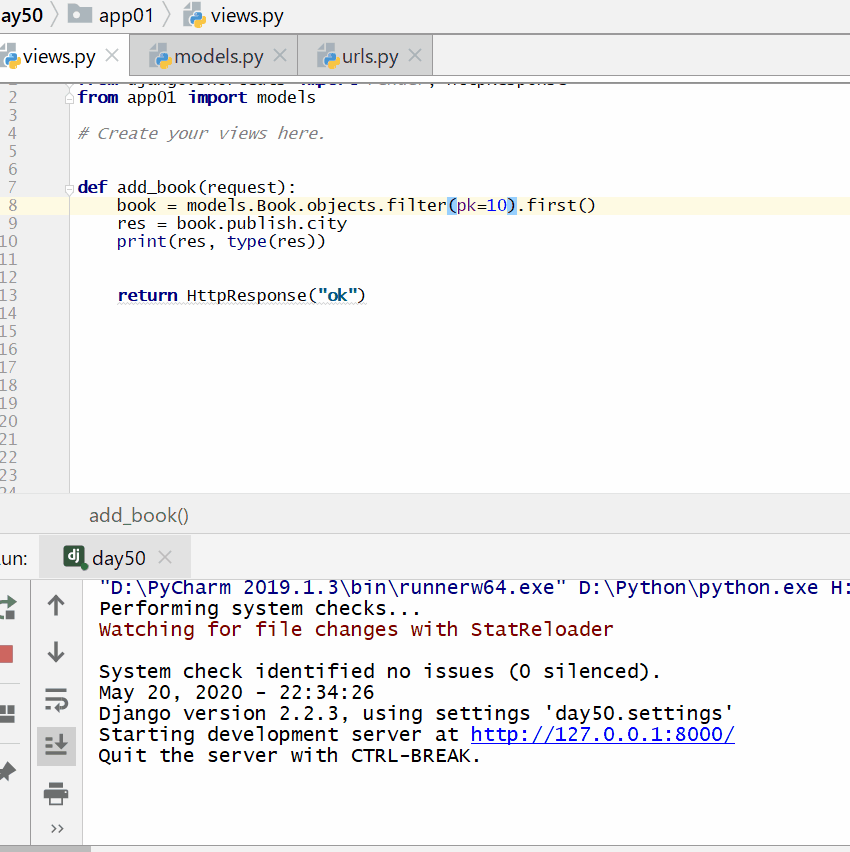Stop the running day50 server
The width and height of the screenshot is (850, 852).
(6, 655)
